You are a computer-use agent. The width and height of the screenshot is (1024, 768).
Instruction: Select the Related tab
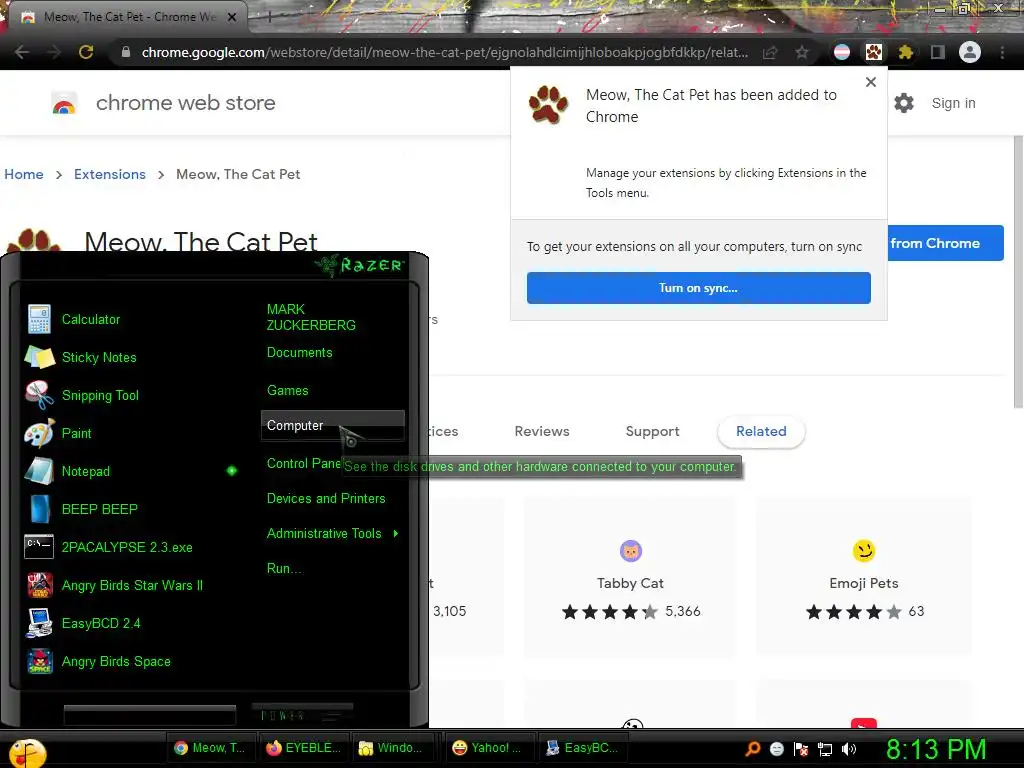[x=761, y=431]
